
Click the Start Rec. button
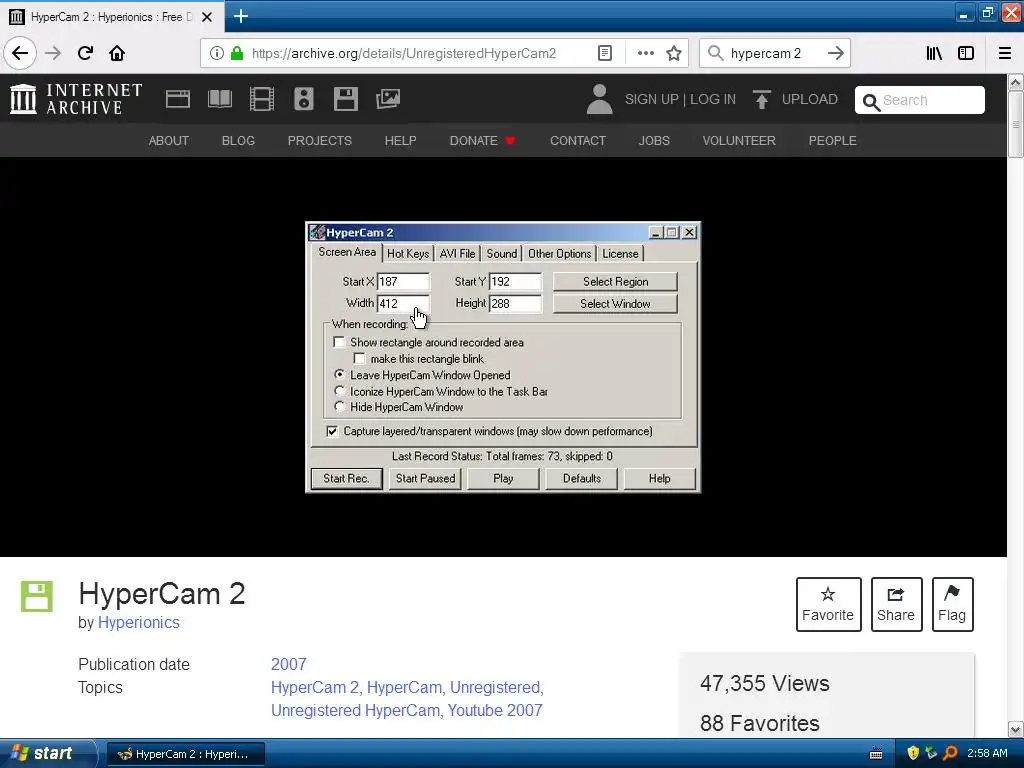pos(346,478)
